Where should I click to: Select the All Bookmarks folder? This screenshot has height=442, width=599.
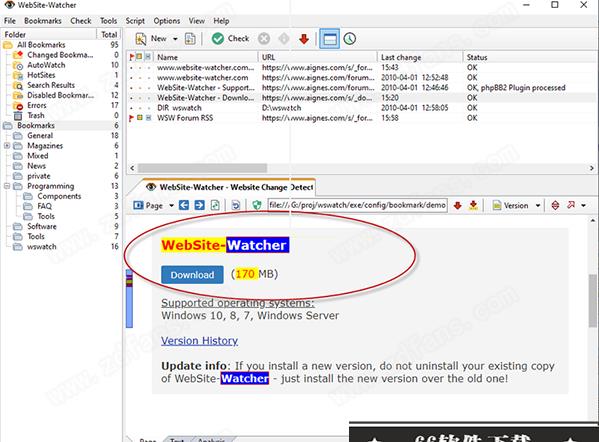(x=41, y=45)
